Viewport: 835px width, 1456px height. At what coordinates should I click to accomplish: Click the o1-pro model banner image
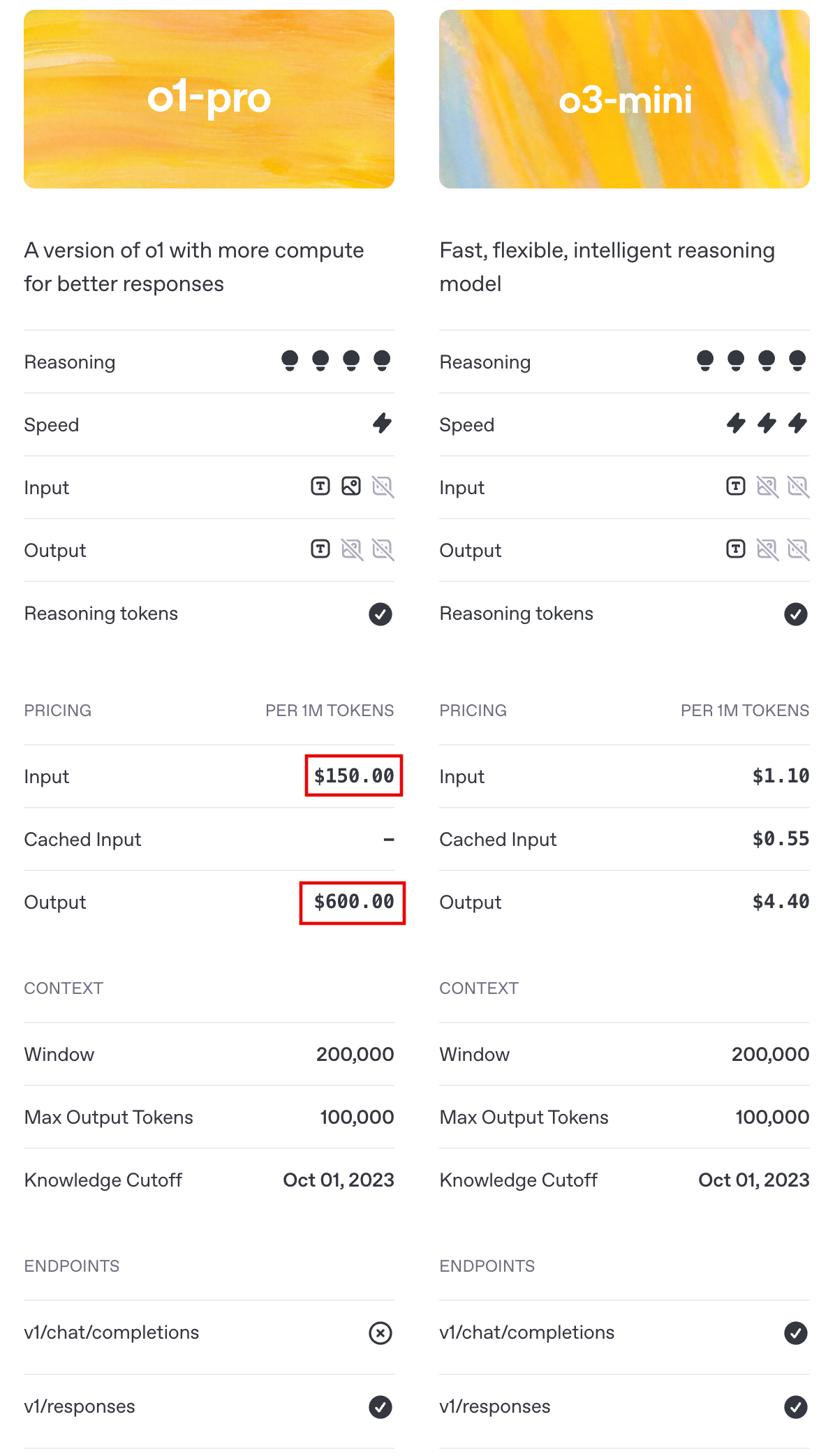pos(209,99)
